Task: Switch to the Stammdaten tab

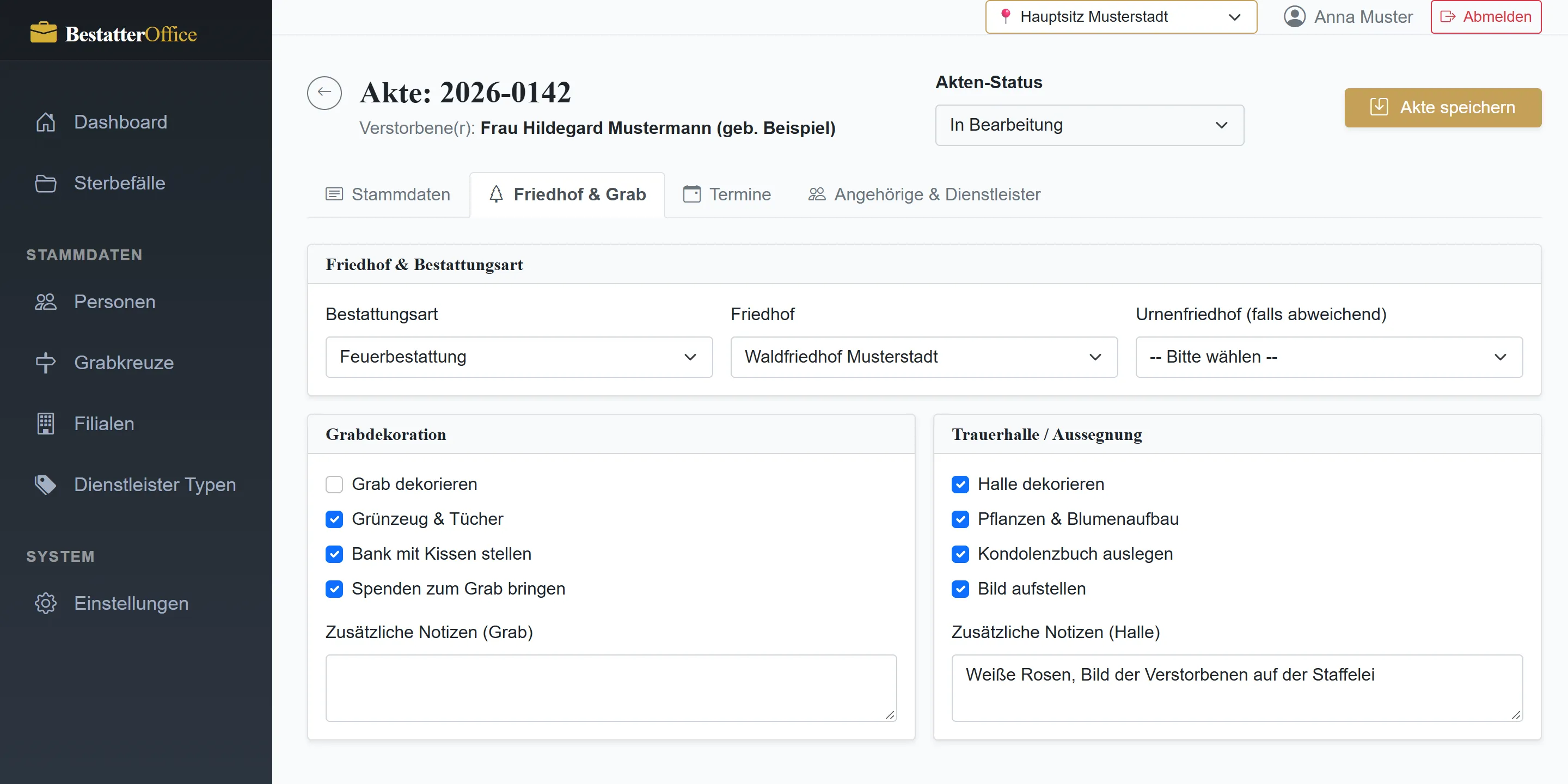Action: coord(388,194)
